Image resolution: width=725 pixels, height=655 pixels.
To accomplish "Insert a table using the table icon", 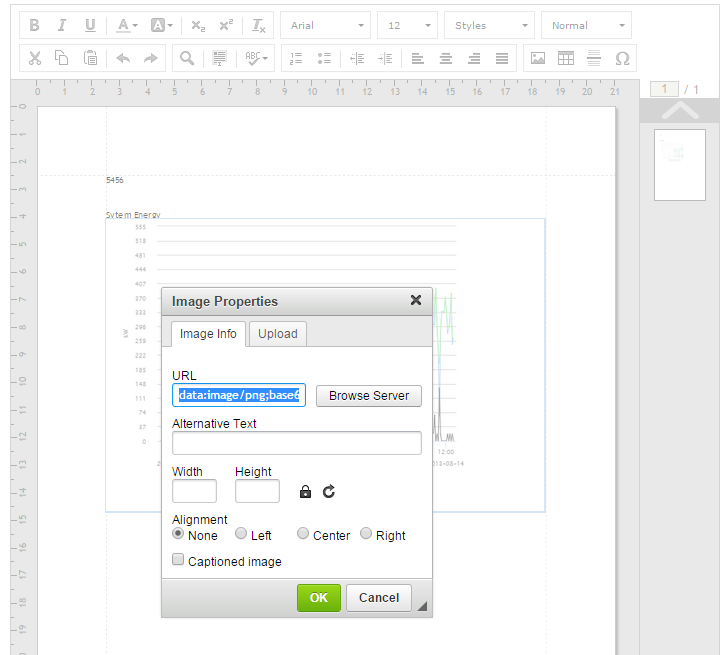I will pyautogui.click(x=566, y=58).
